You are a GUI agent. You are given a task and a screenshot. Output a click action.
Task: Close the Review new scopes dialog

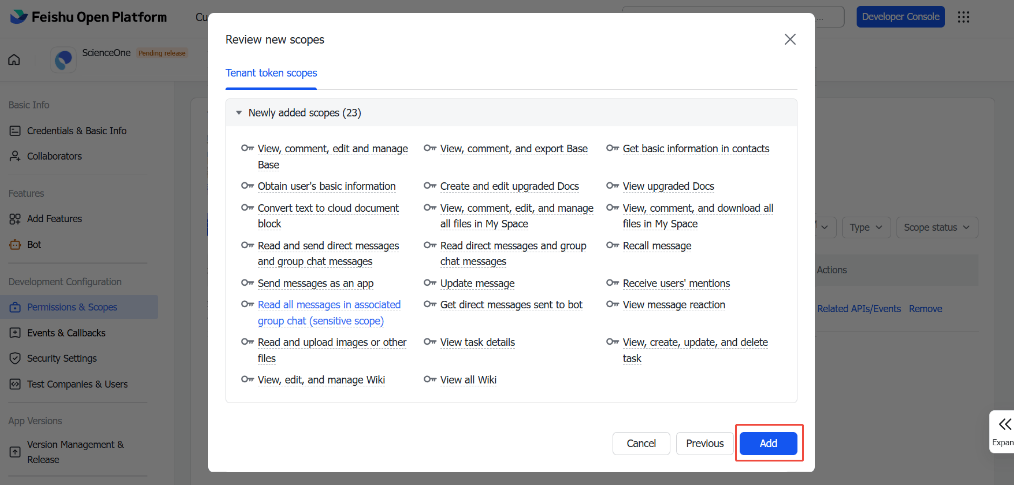[790, 39]
